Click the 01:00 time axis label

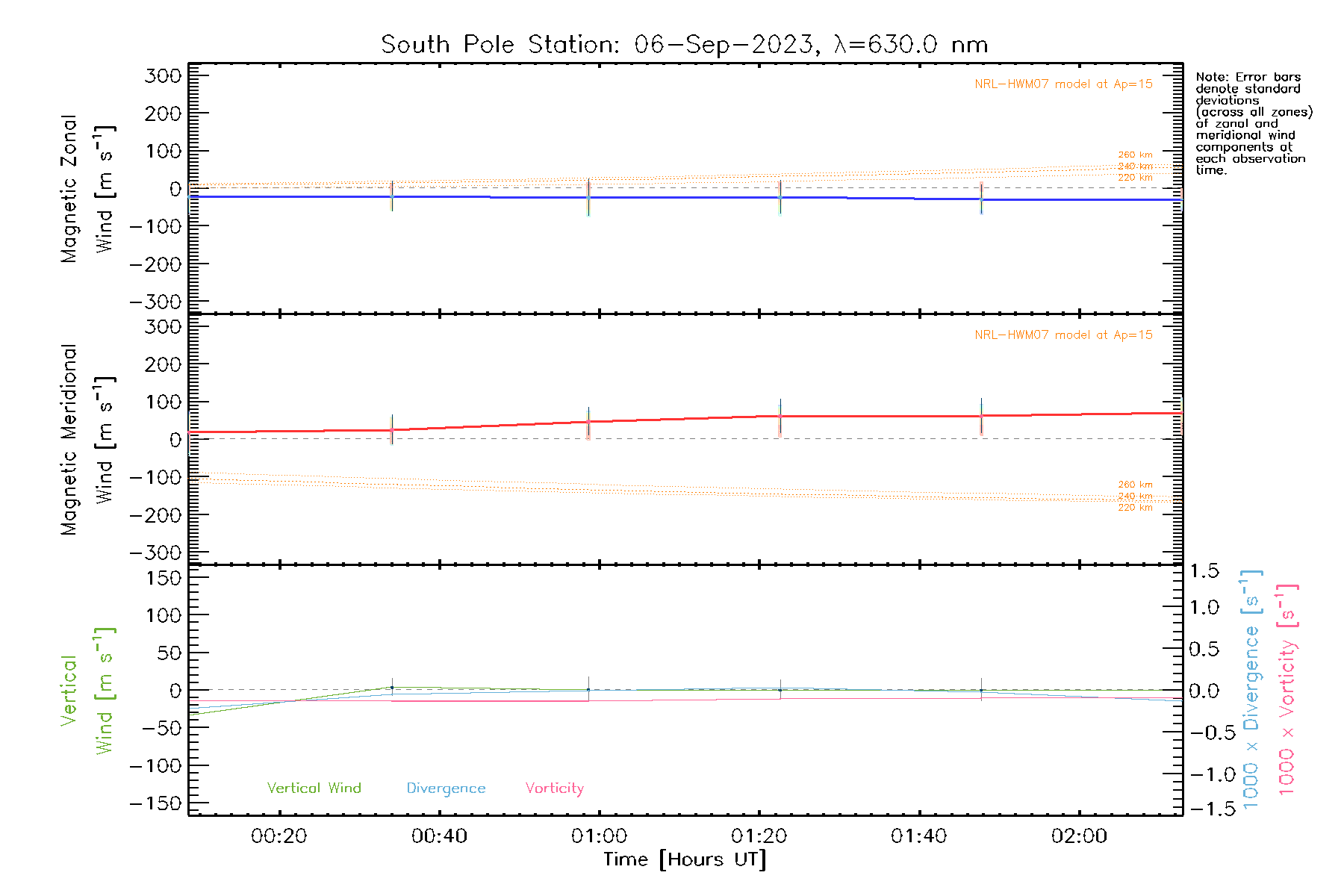(599, 836)
